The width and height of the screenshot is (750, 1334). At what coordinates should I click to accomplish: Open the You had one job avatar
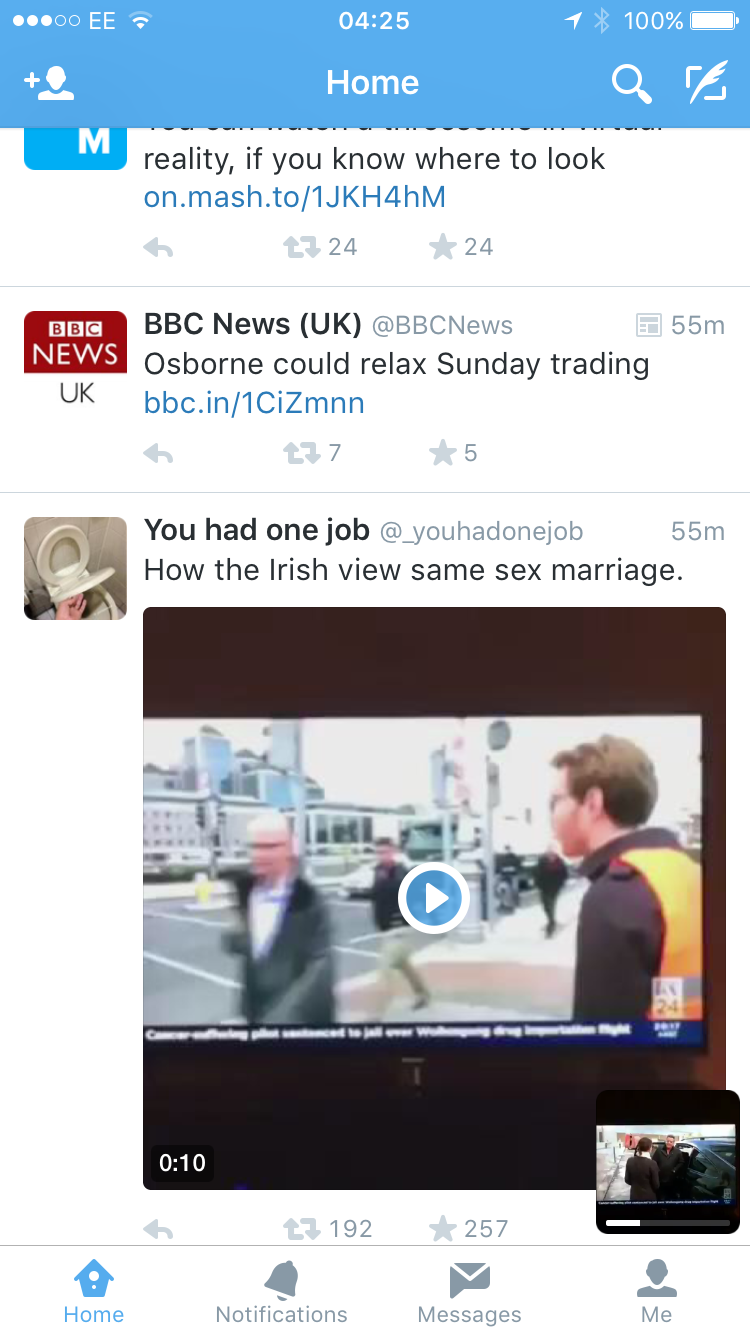pyautogui.click(x=75, y=568)
